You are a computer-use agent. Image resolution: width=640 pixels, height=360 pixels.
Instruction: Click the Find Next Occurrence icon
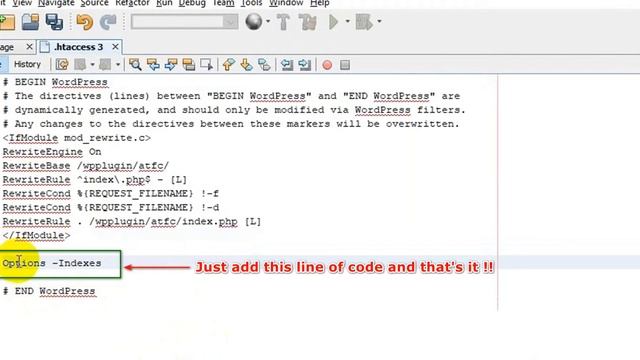pos(171,64)
